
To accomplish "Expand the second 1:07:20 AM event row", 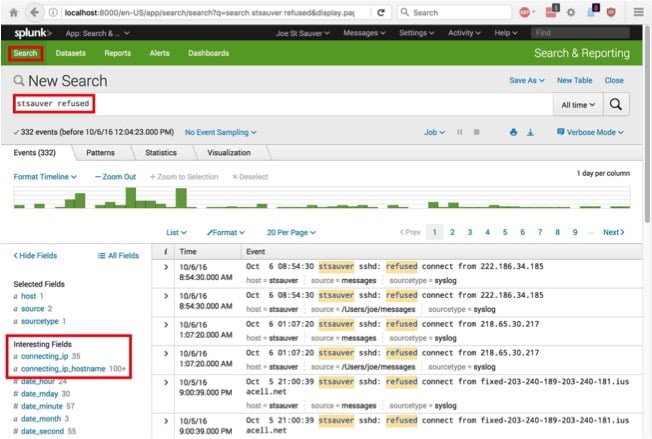I will point(166,353).
